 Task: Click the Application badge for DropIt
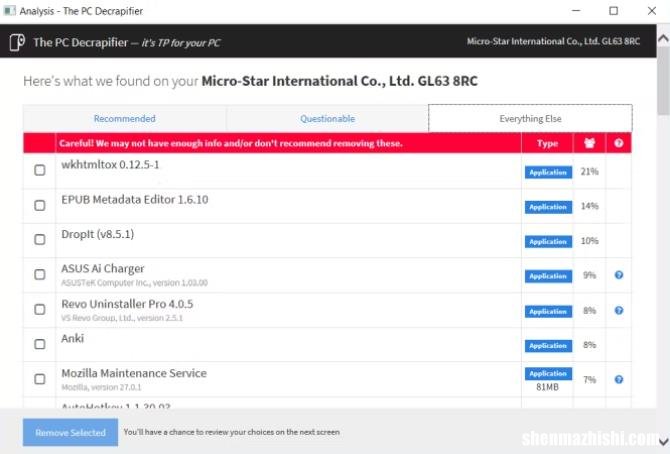(548, 242)
